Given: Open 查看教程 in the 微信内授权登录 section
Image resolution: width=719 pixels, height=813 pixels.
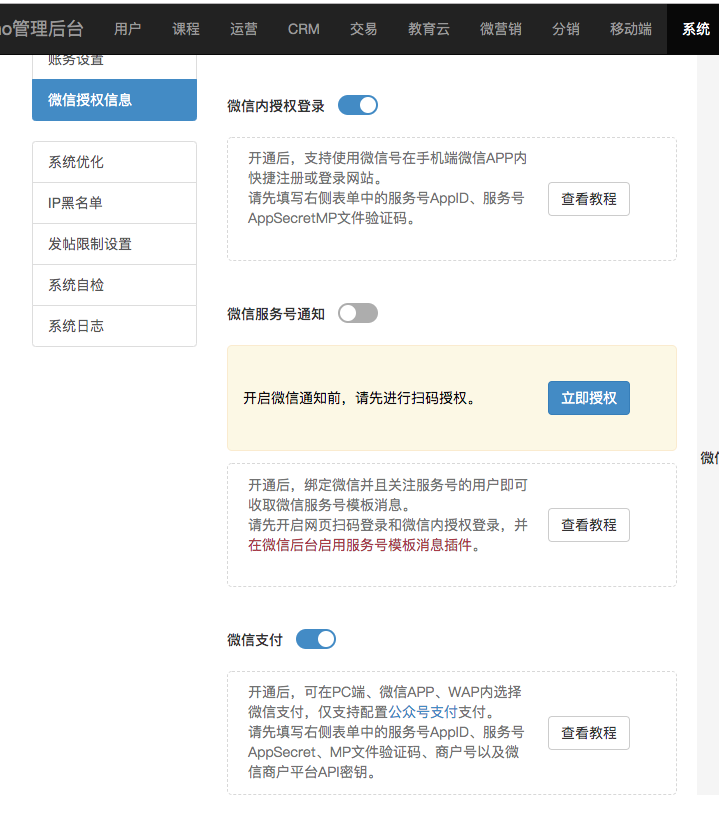Looking at the screenshot, I should pos(588,199).
